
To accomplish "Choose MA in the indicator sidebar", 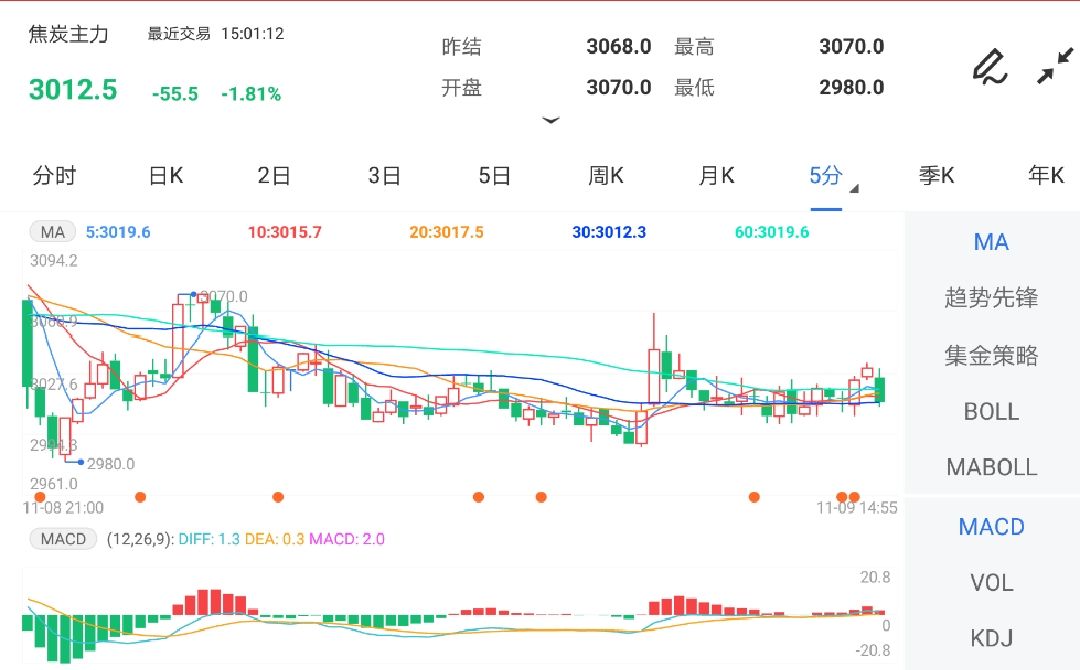I will coord(991,242).
